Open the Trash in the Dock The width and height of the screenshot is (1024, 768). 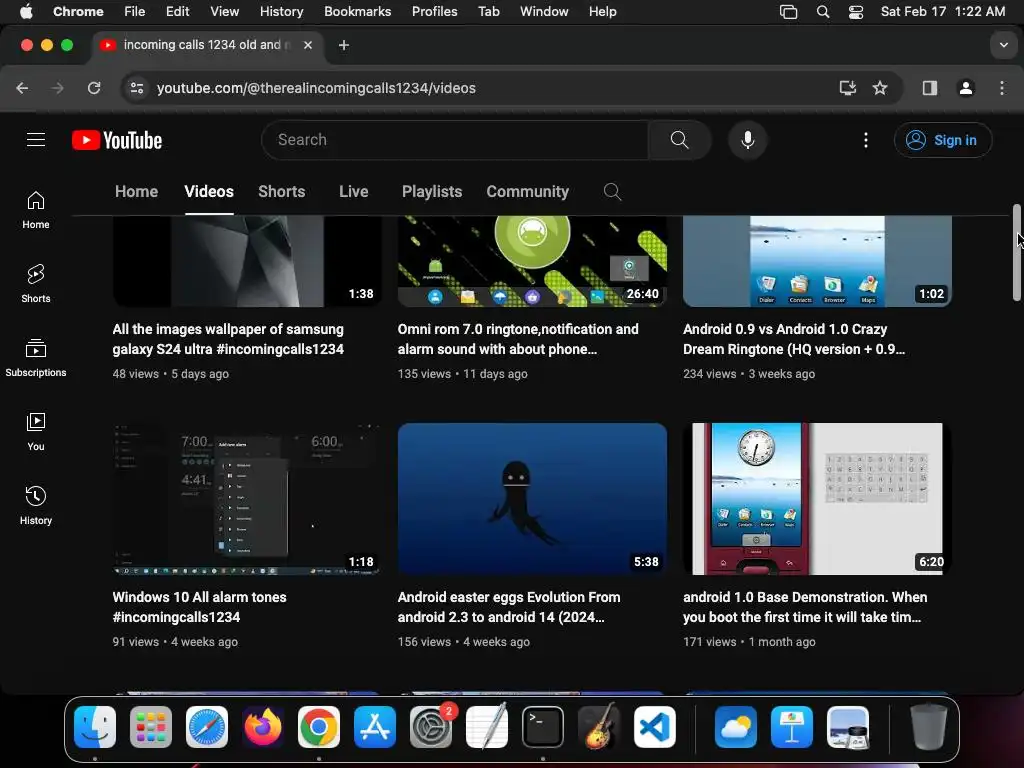click(x=928, y=727)
